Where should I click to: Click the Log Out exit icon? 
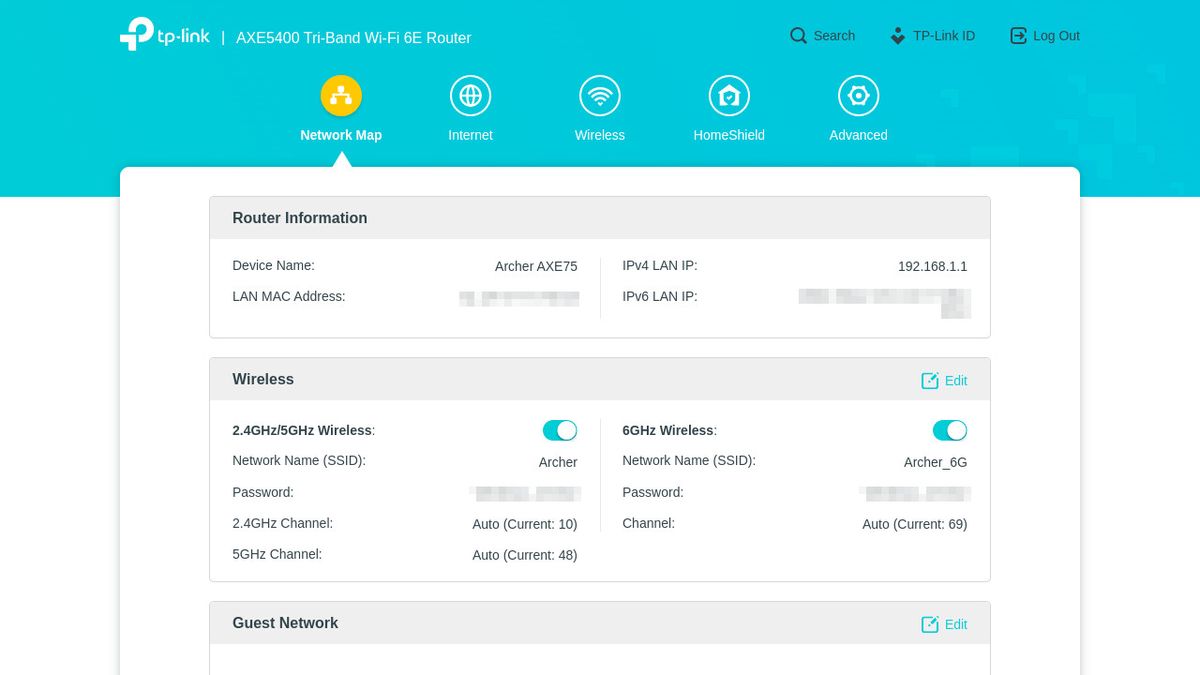point(1018,35)
